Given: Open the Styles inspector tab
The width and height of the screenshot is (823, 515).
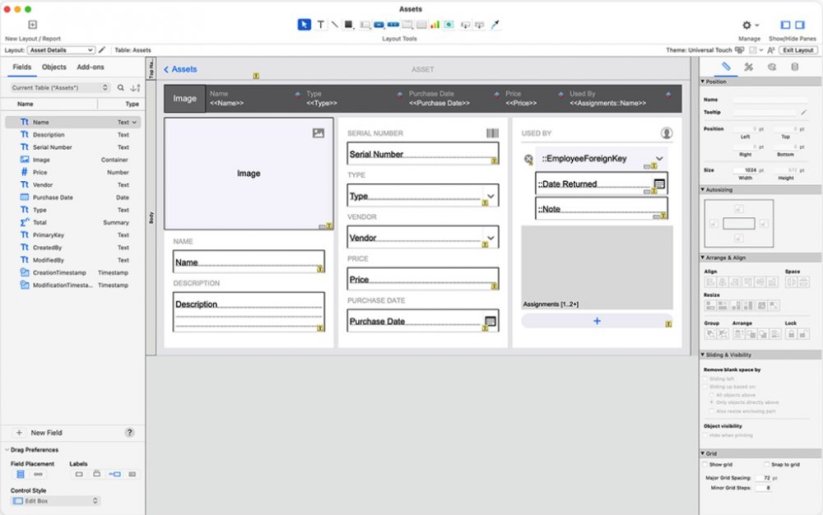Looking at the screenshot, I should point(748,67).
